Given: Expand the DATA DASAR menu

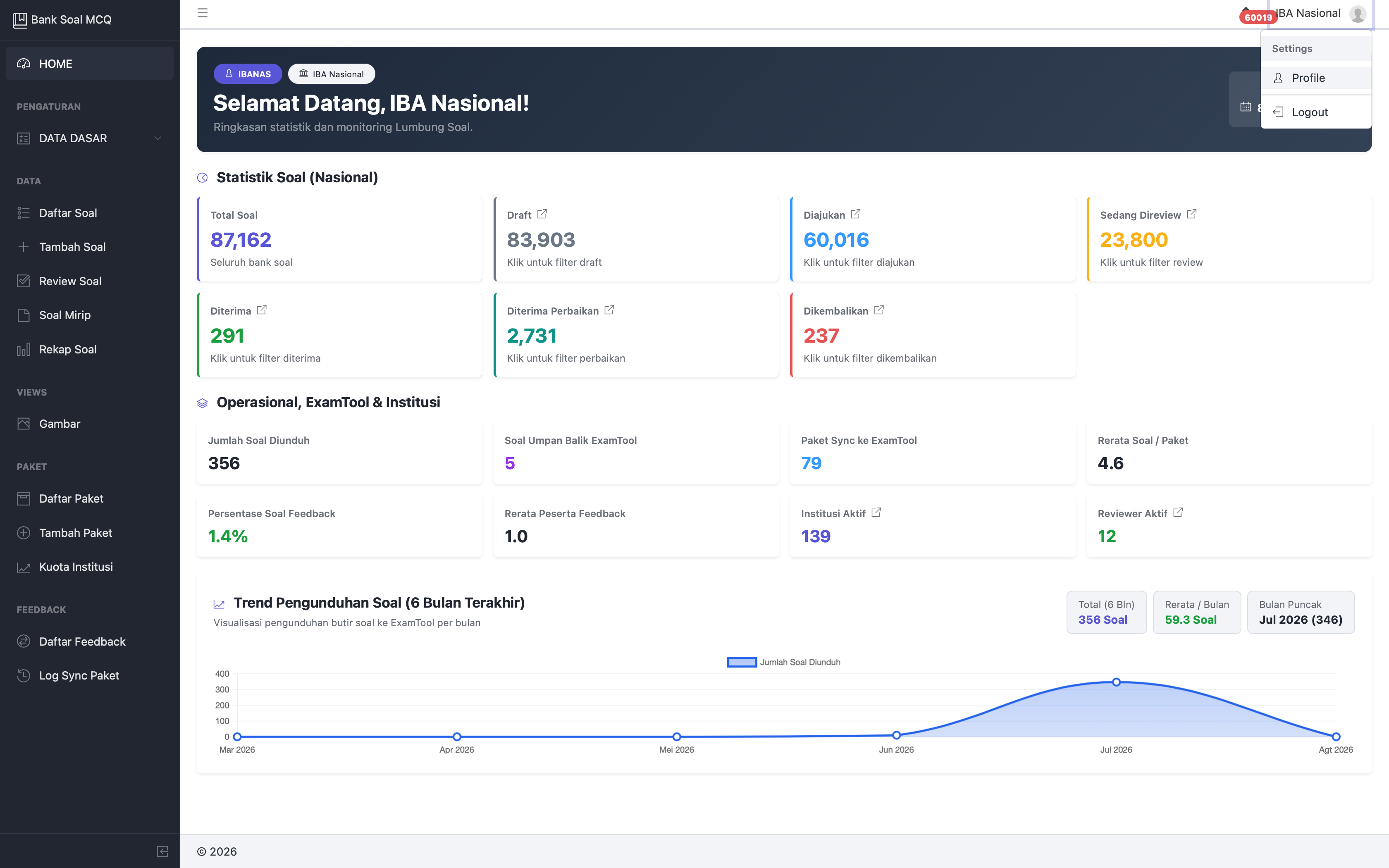Looking at the screenshot, I should tap(90, 138).
